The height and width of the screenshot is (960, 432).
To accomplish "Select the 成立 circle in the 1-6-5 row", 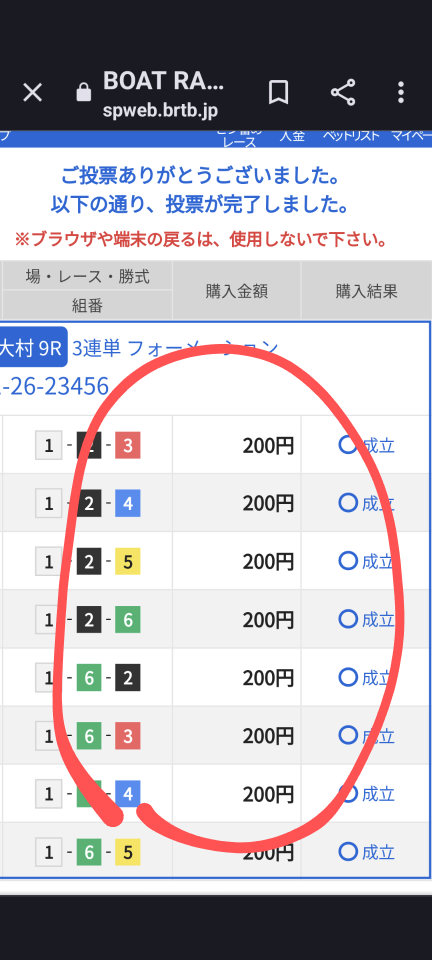I will point(348,851).
